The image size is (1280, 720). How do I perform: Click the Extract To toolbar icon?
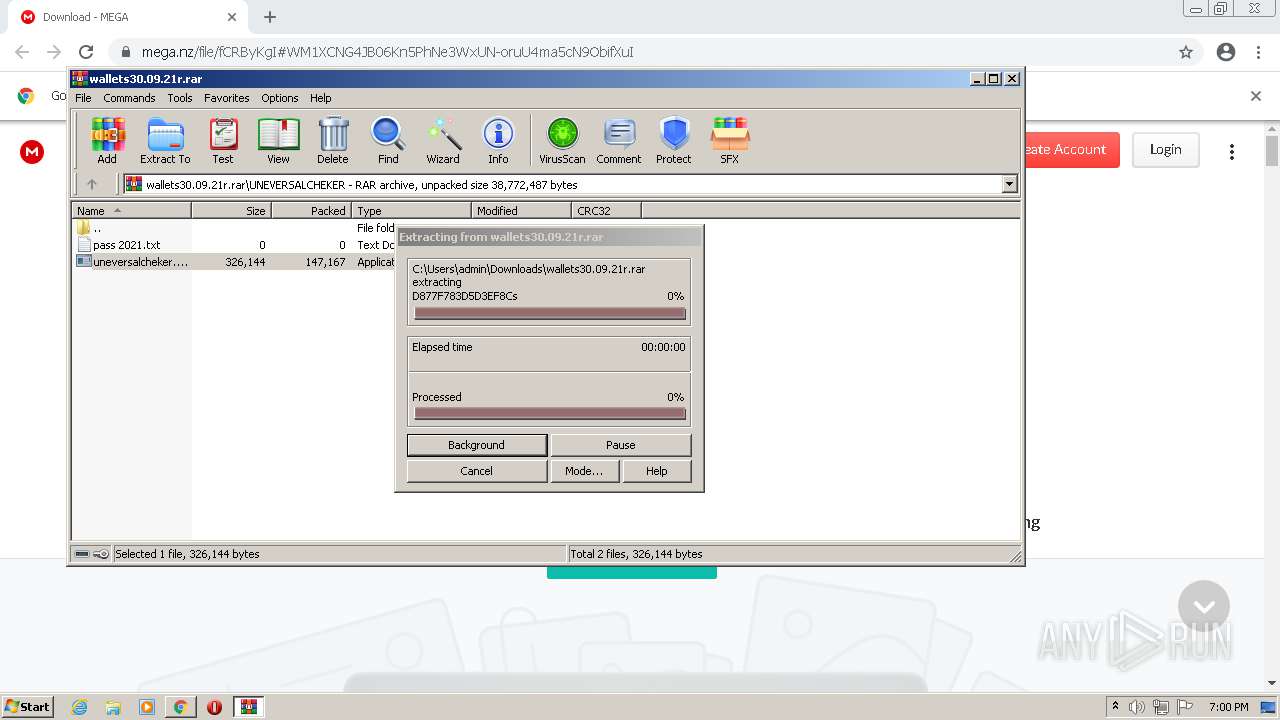click(x=165, y=140)
